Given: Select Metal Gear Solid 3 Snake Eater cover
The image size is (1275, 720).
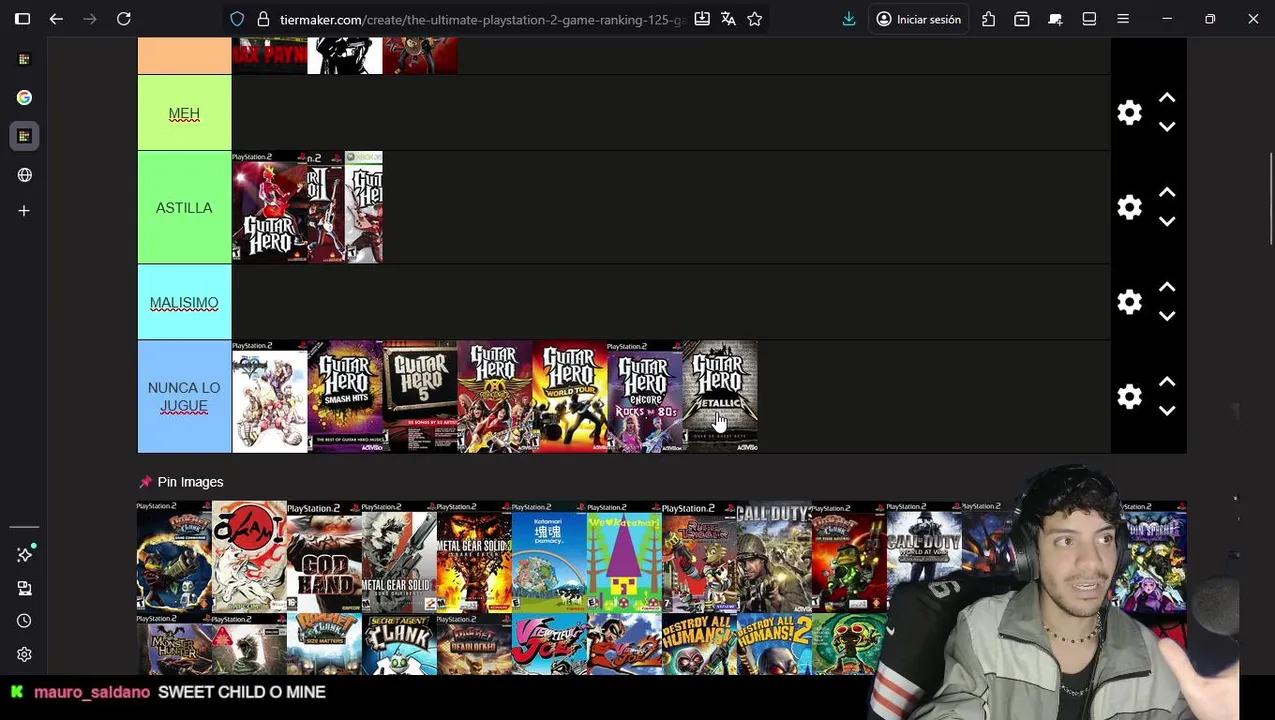Looking at the screenshot, I should (474, 557).
